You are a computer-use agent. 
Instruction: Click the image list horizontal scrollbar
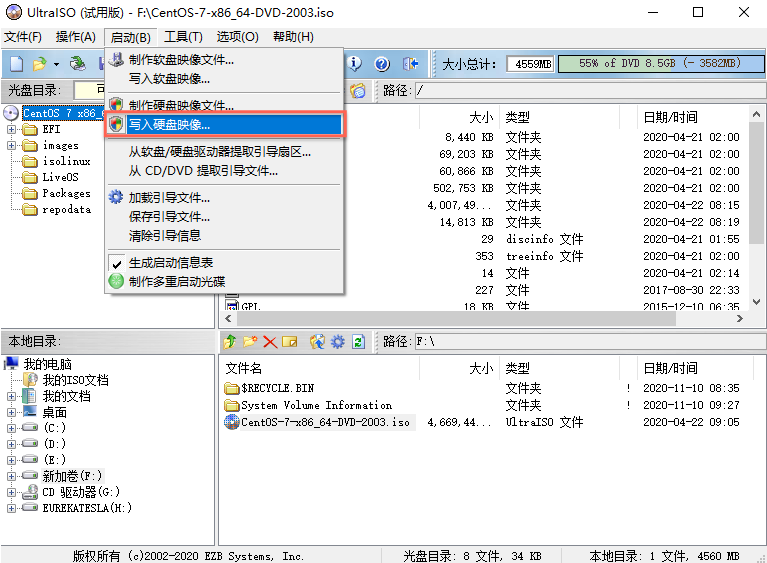(456, 318)
